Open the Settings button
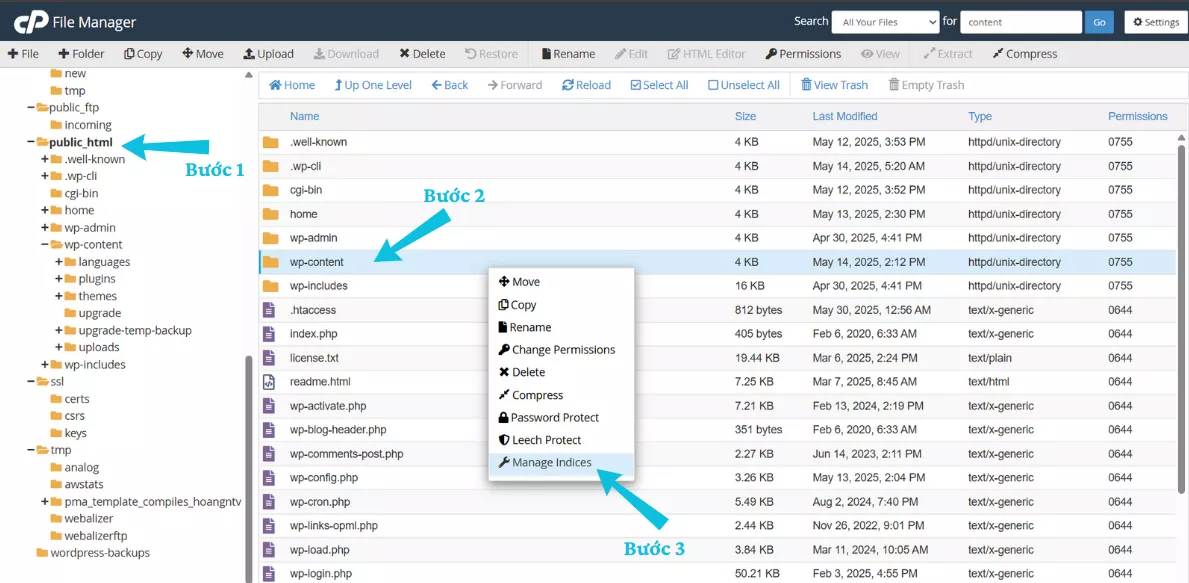 (1153, 22)
